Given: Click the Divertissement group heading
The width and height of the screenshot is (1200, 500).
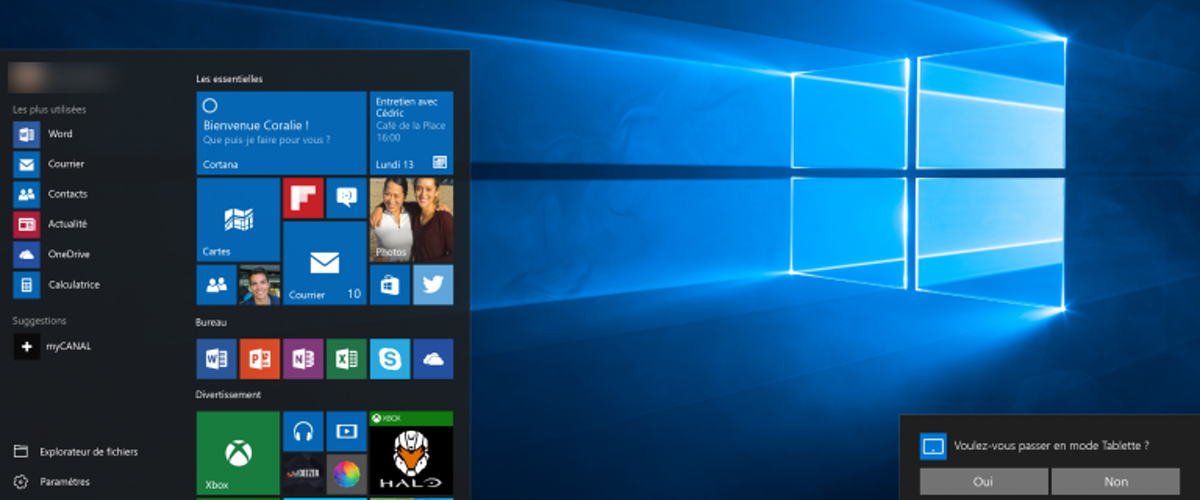Looking at the screenshot, I should coord(228,395).
